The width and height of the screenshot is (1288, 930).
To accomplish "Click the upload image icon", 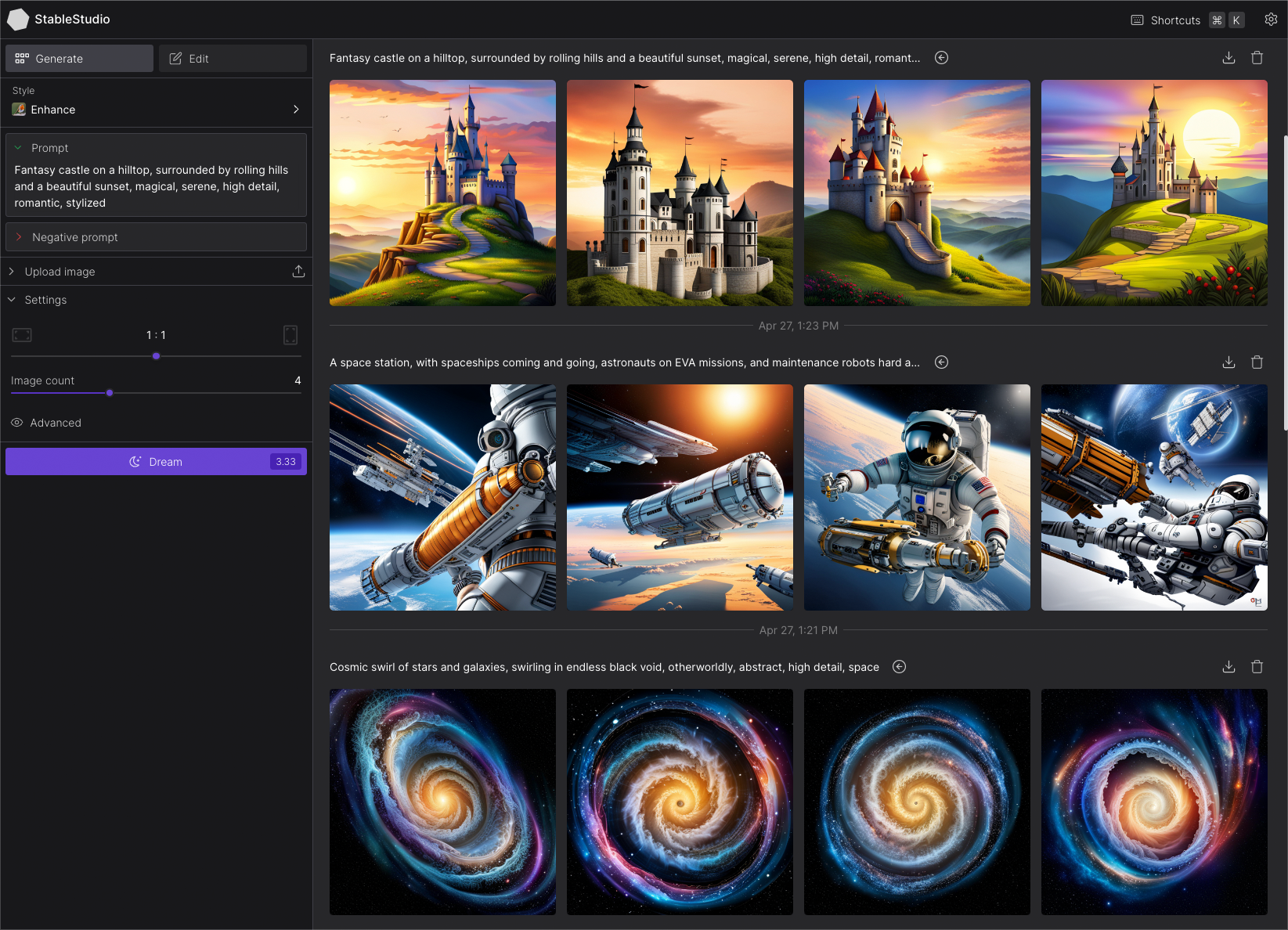I will pos(298,271).
